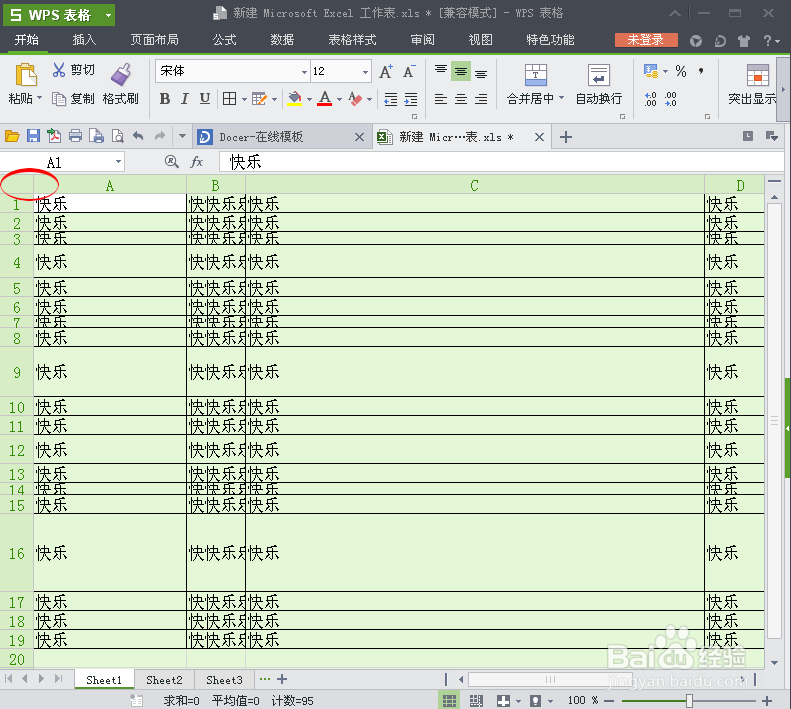Viewport: 791px width, 709px height.
Task: Align text to bottom
Action: 481,73
